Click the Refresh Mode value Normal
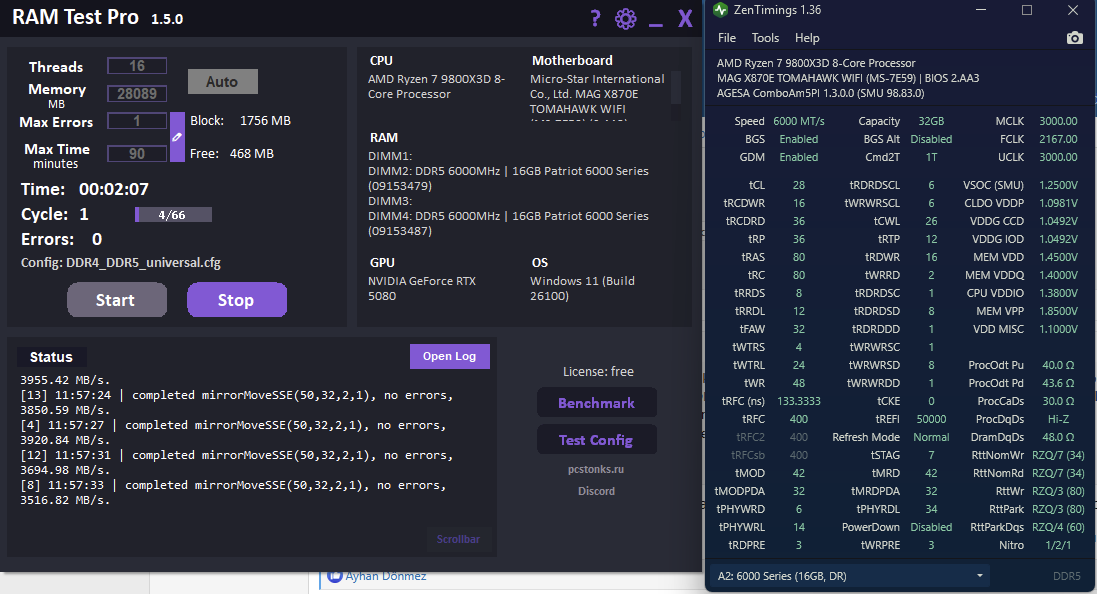The width and height of the screenshot is (1097, 594). (931, 437)
